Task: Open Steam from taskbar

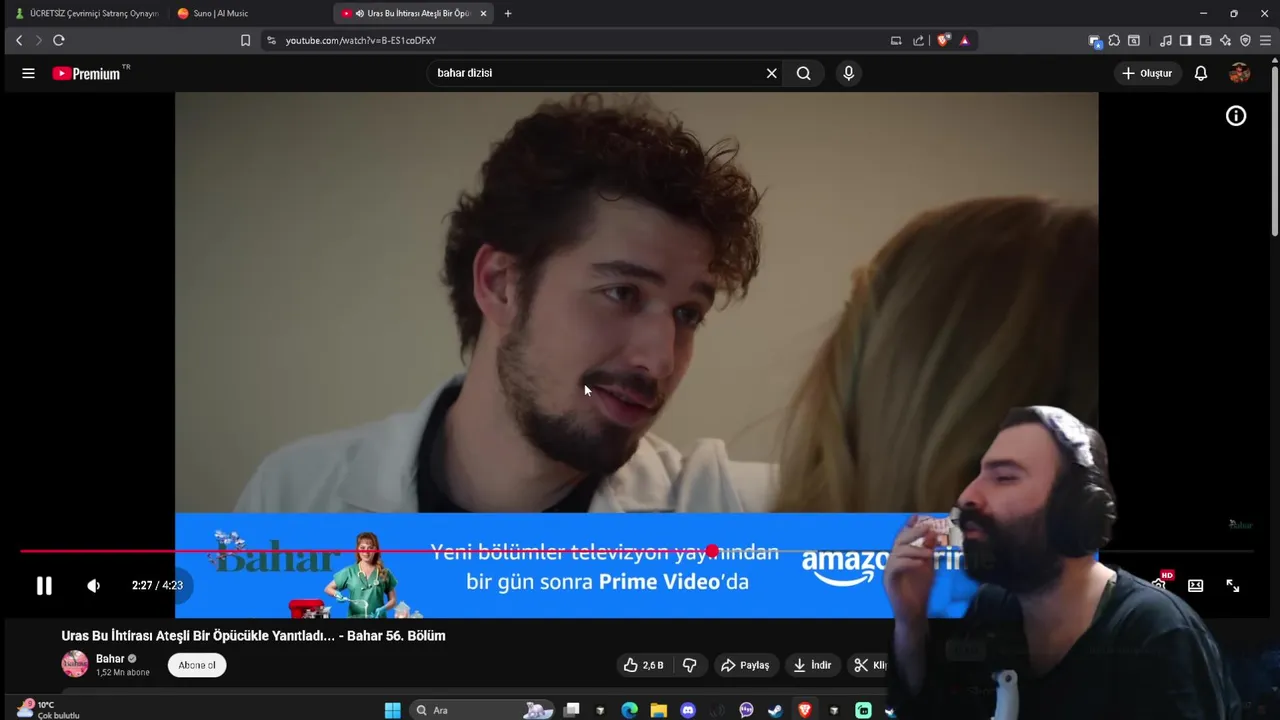Action: 775,710
